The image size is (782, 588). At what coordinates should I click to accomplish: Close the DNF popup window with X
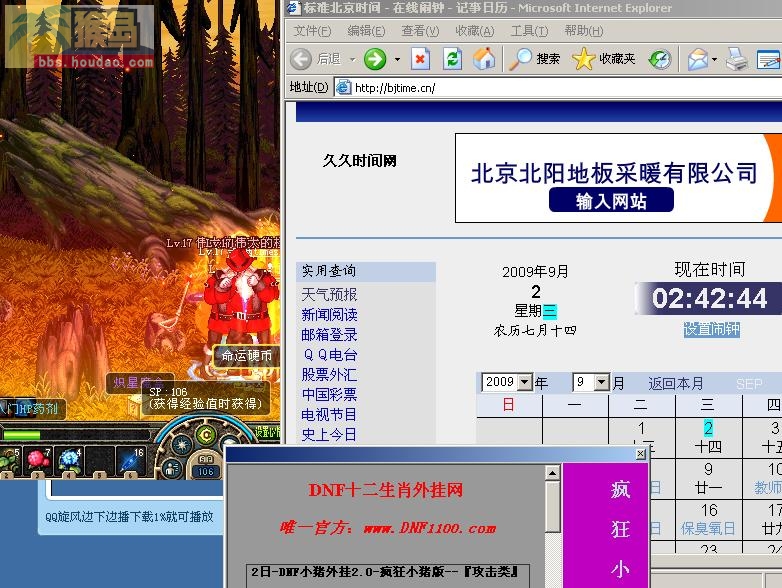coord(641,454)
